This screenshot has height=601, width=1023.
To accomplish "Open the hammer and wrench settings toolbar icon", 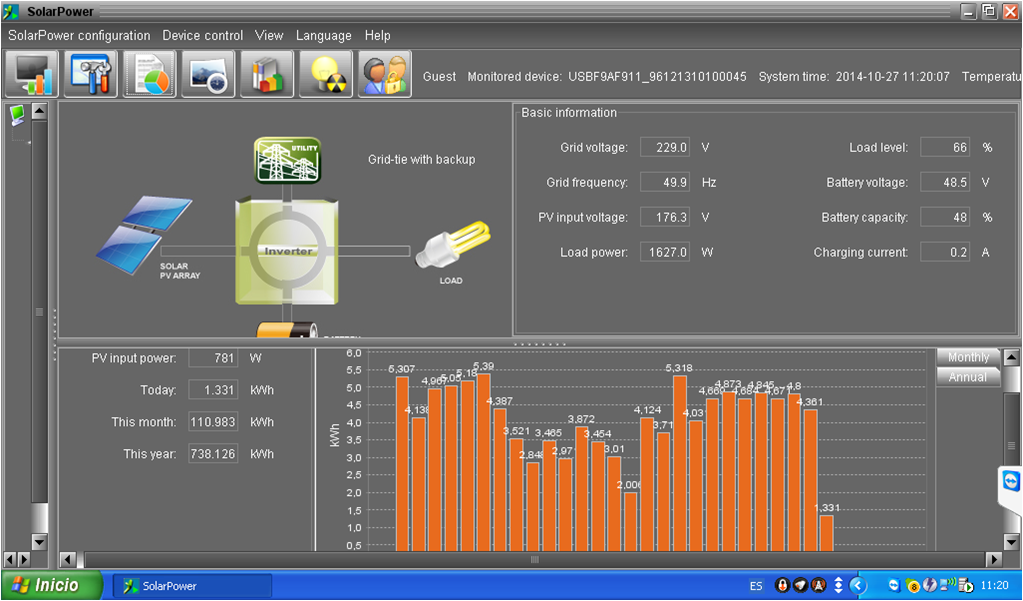I will pos(91,74).
